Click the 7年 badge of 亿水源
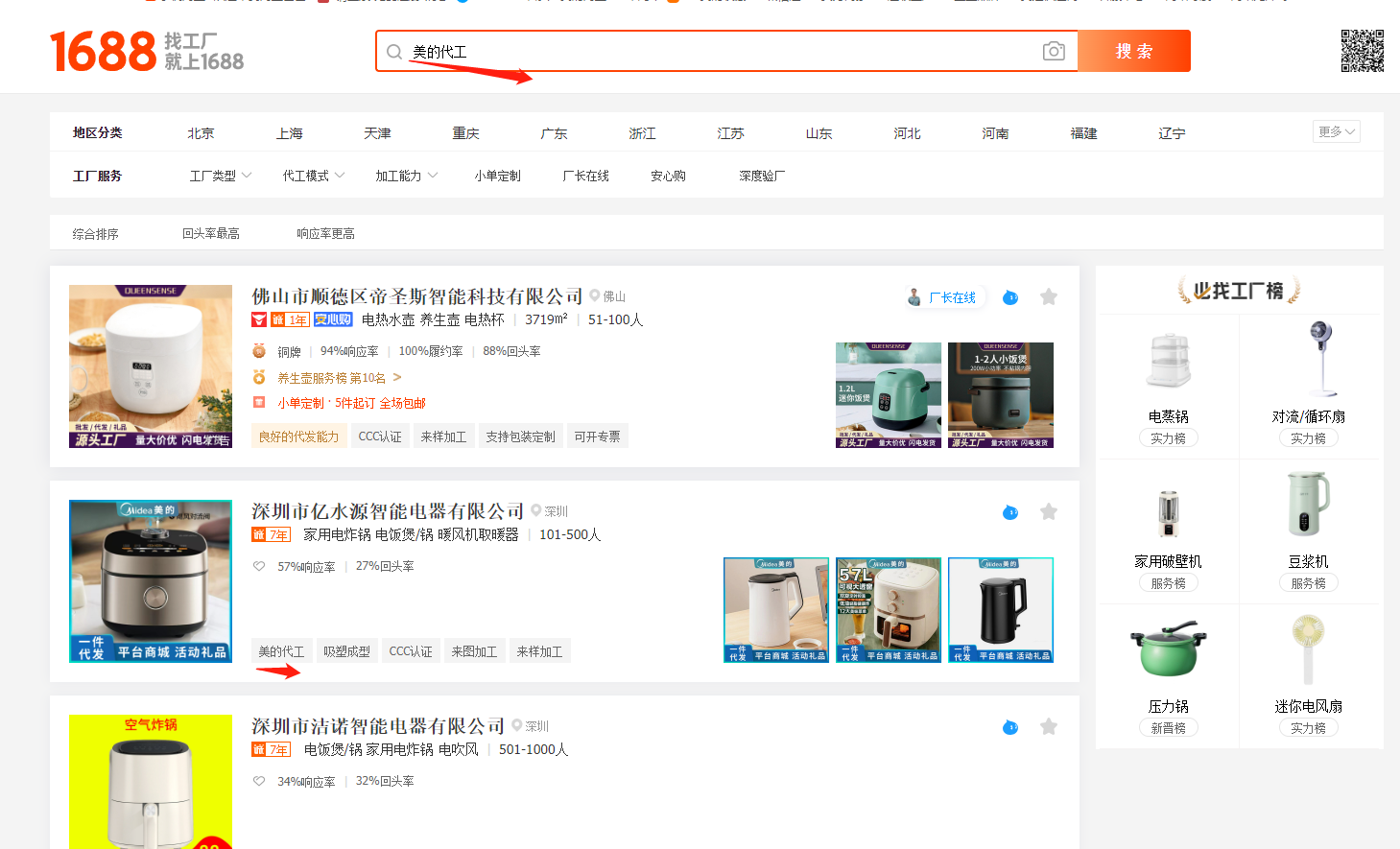Screen dimensions: 1400x849 pos(271,534)
